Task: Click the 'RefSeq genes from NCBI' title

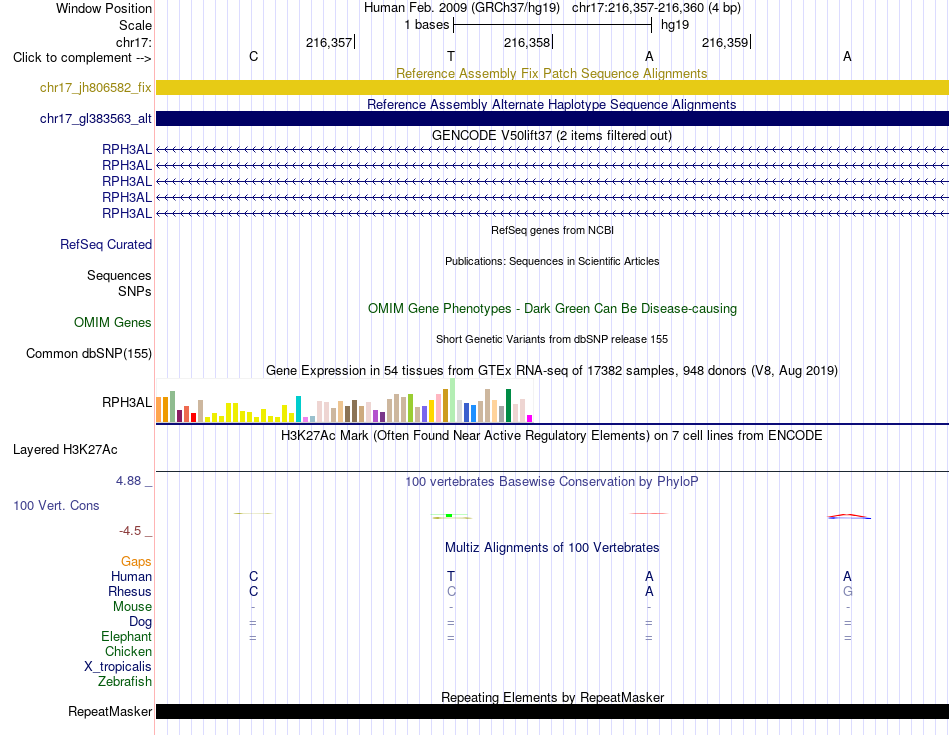Action: point(552,230)
